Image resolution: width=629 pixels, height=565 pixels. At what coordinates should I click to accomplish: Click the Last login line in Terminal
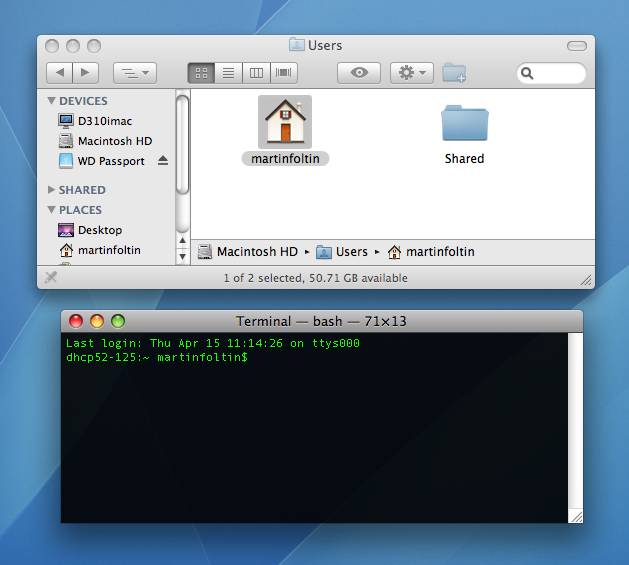click(x=213, y=343)
